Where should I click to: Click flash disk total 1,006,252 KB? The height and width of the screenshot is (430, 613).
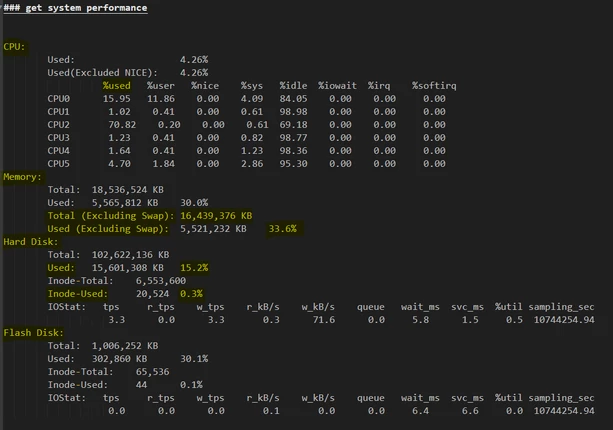125,346
